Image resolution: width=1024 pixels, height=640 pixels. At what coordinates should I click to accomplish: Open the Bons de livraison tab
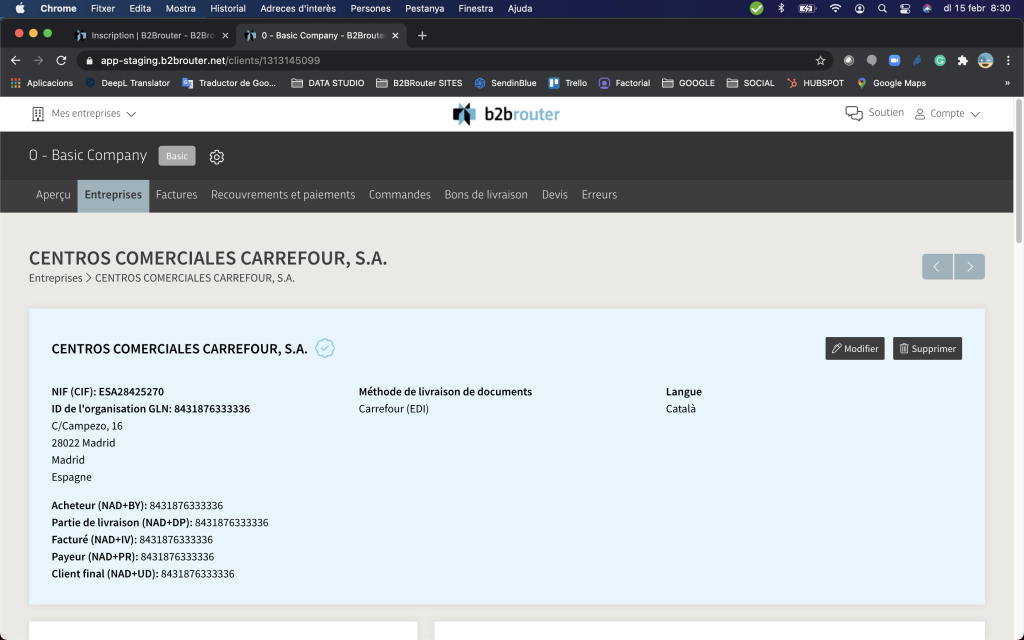click(x=486, y=195)
